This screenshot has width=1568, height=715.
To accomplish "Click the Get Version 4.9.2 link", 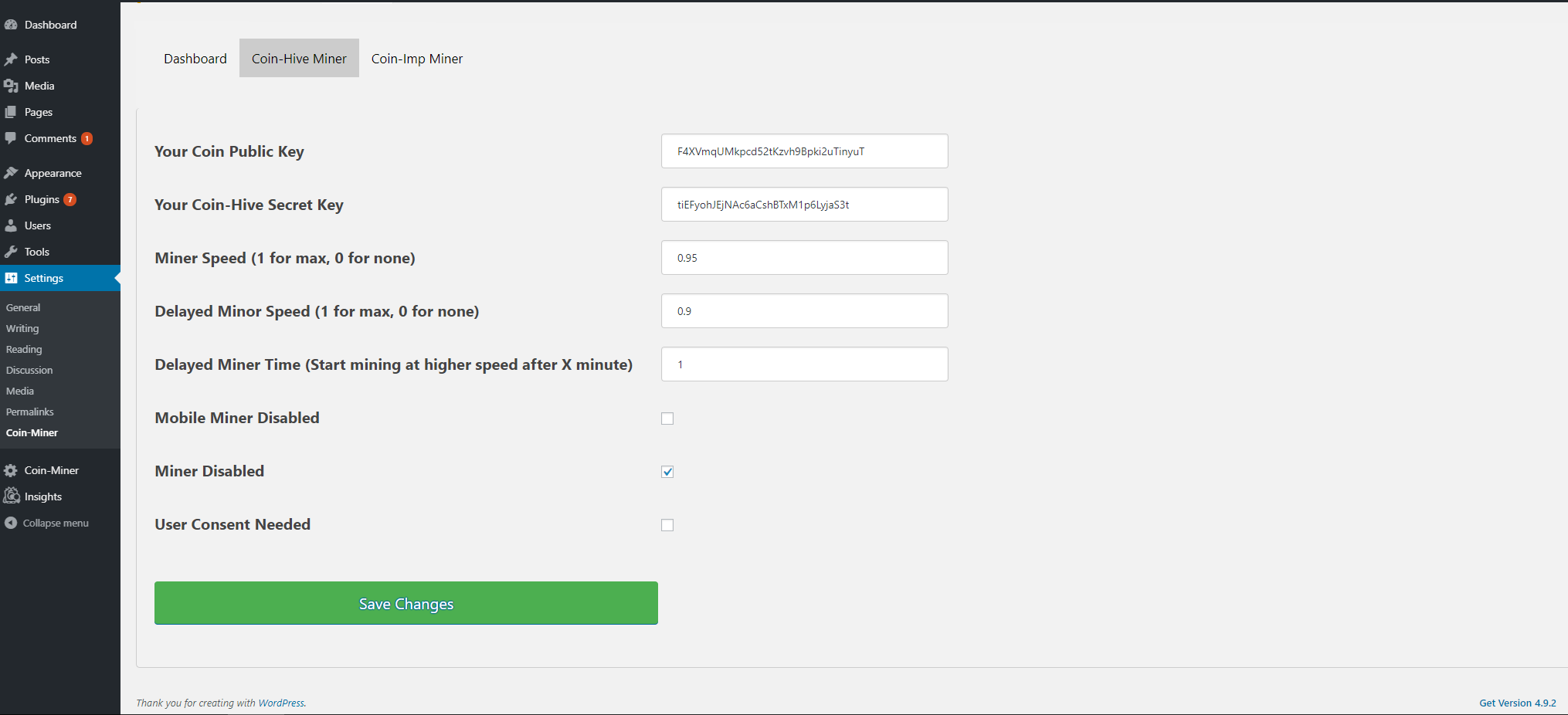I will 1517,703.
